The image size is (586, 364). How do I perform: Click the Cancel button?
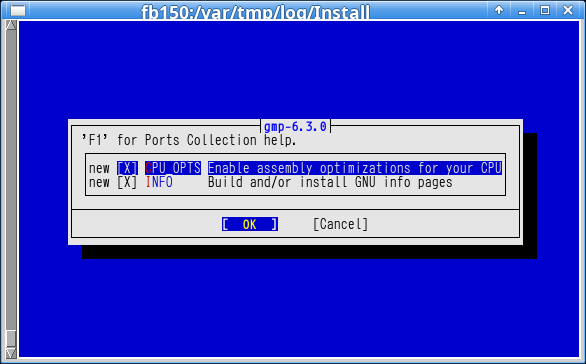(x=340, y=224)
